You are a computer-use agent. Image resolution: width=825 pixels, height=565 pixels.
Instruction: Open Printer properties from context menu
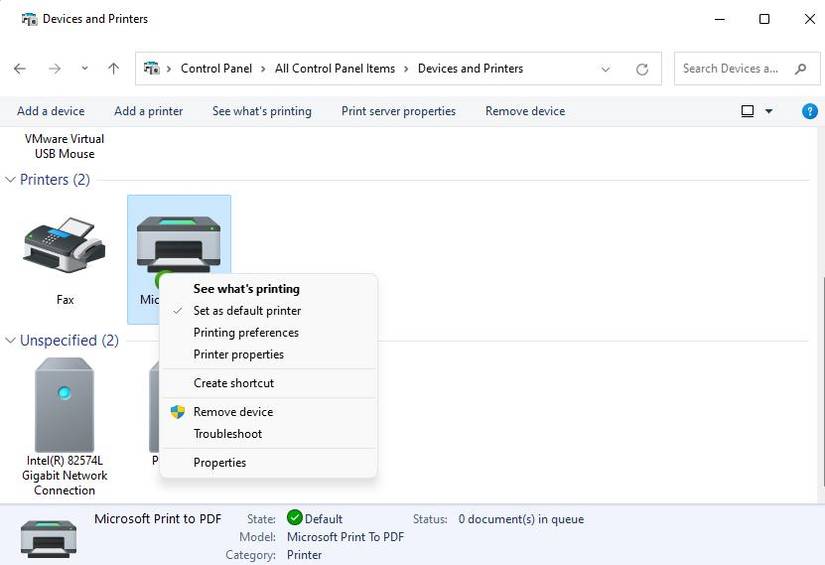pos(268,355)
